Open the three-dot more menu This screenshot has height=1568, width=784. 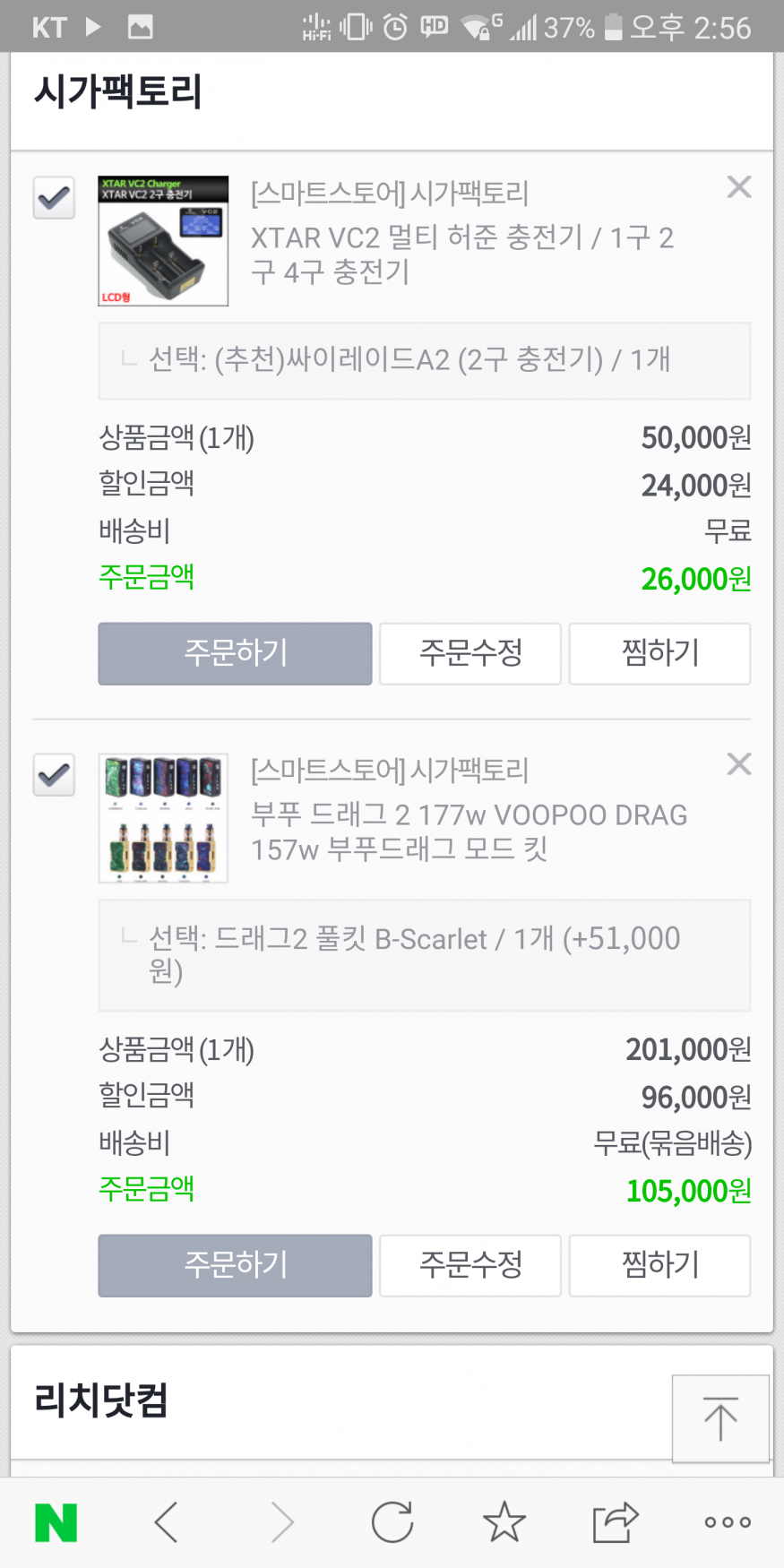728,1522
